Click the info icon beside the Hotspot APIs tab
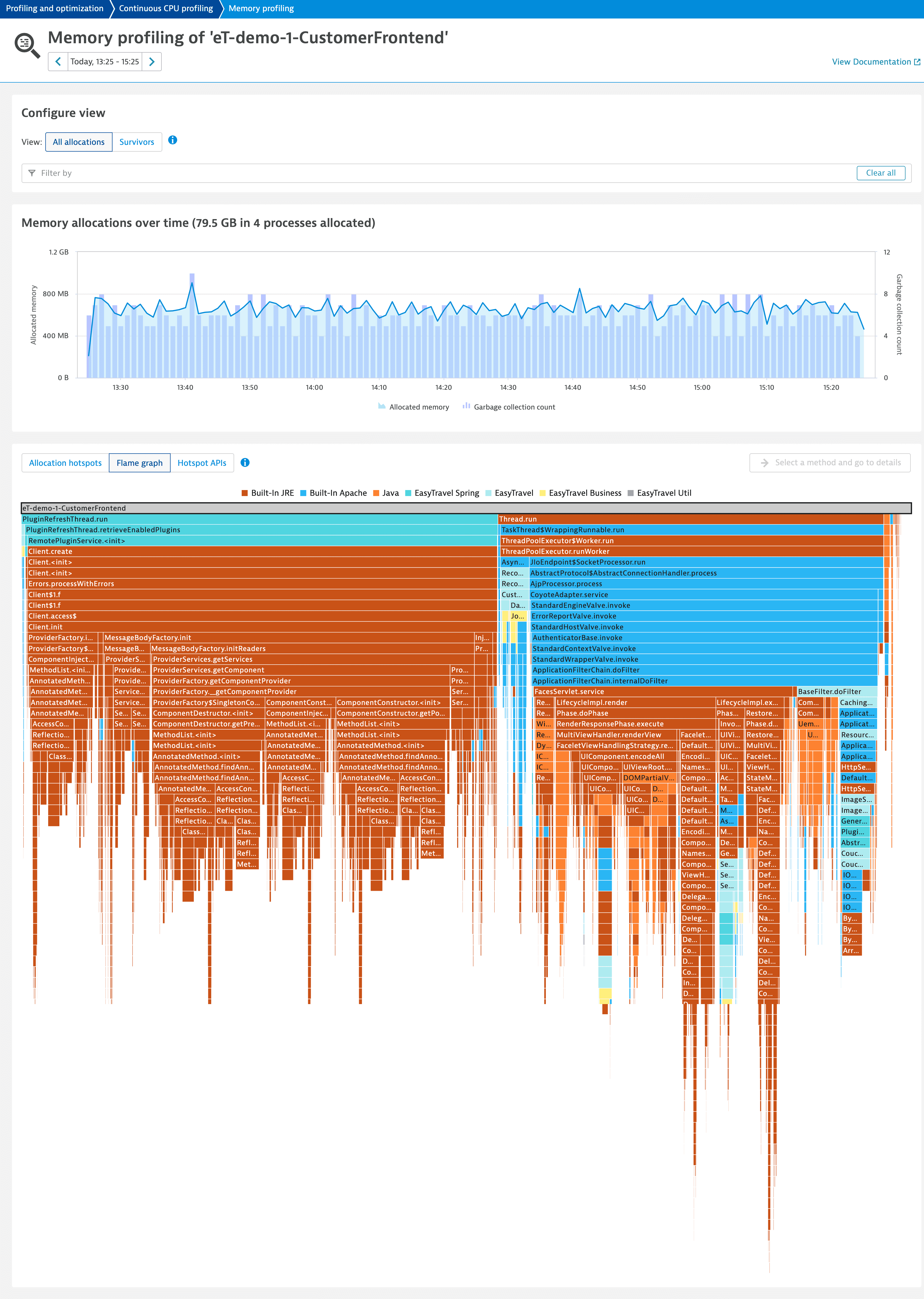 [x=246, y=462]
